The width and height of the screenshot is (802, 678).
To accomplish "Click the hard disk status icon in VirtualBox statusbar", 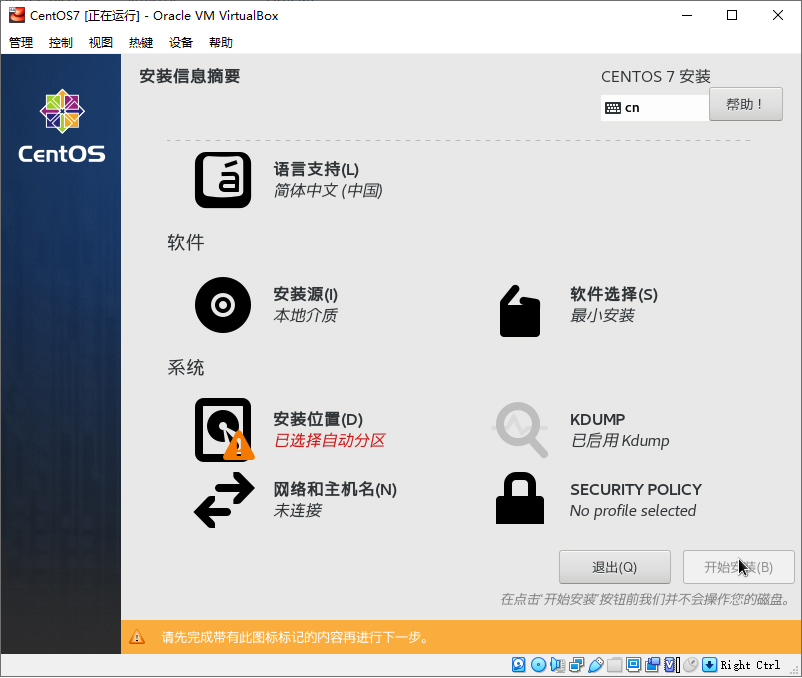I will pos(518,664).
